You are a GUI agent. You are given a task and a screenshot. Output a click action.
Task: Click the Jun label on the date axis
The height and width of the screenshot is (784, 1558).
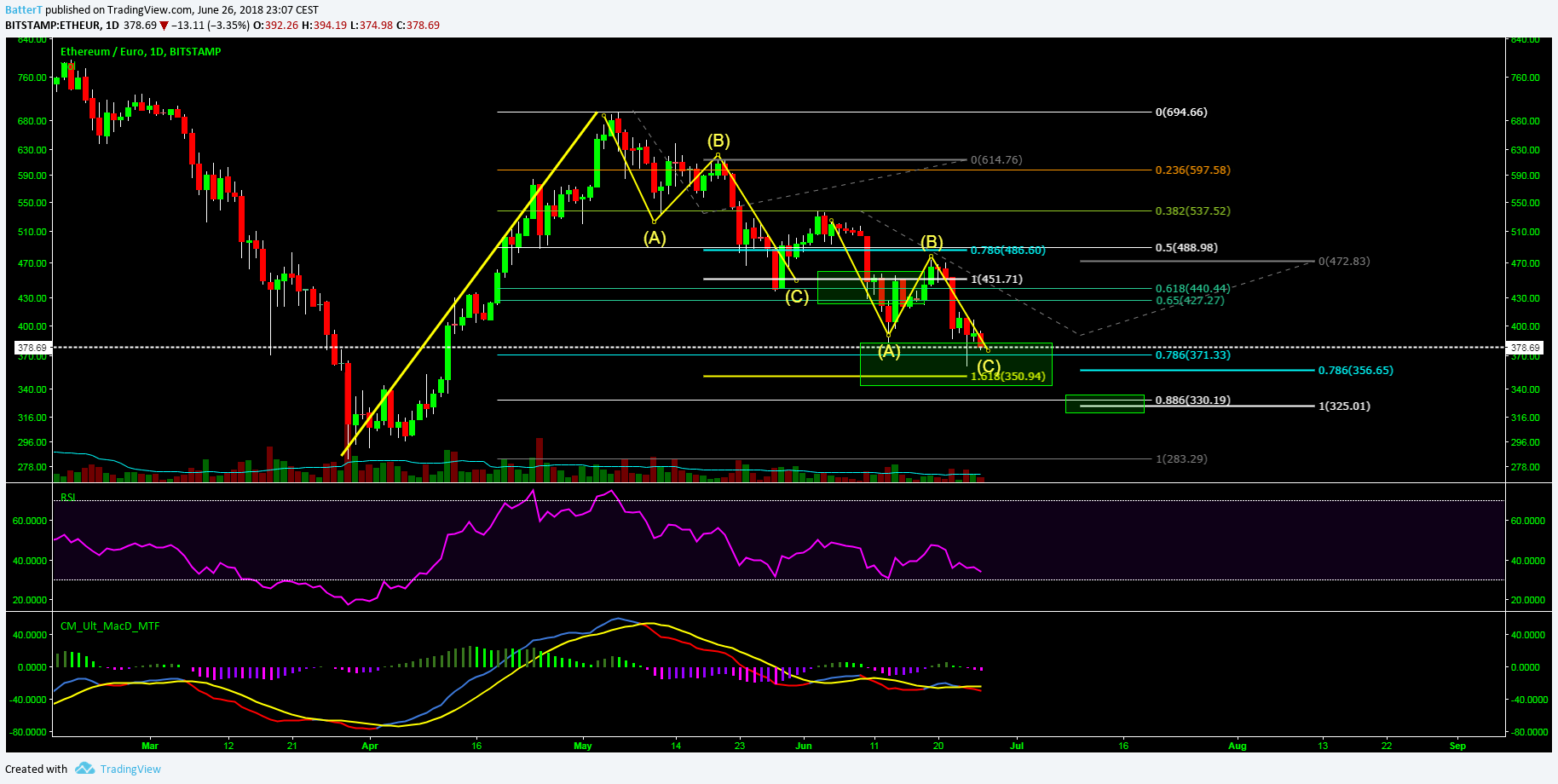click(804, 747)
